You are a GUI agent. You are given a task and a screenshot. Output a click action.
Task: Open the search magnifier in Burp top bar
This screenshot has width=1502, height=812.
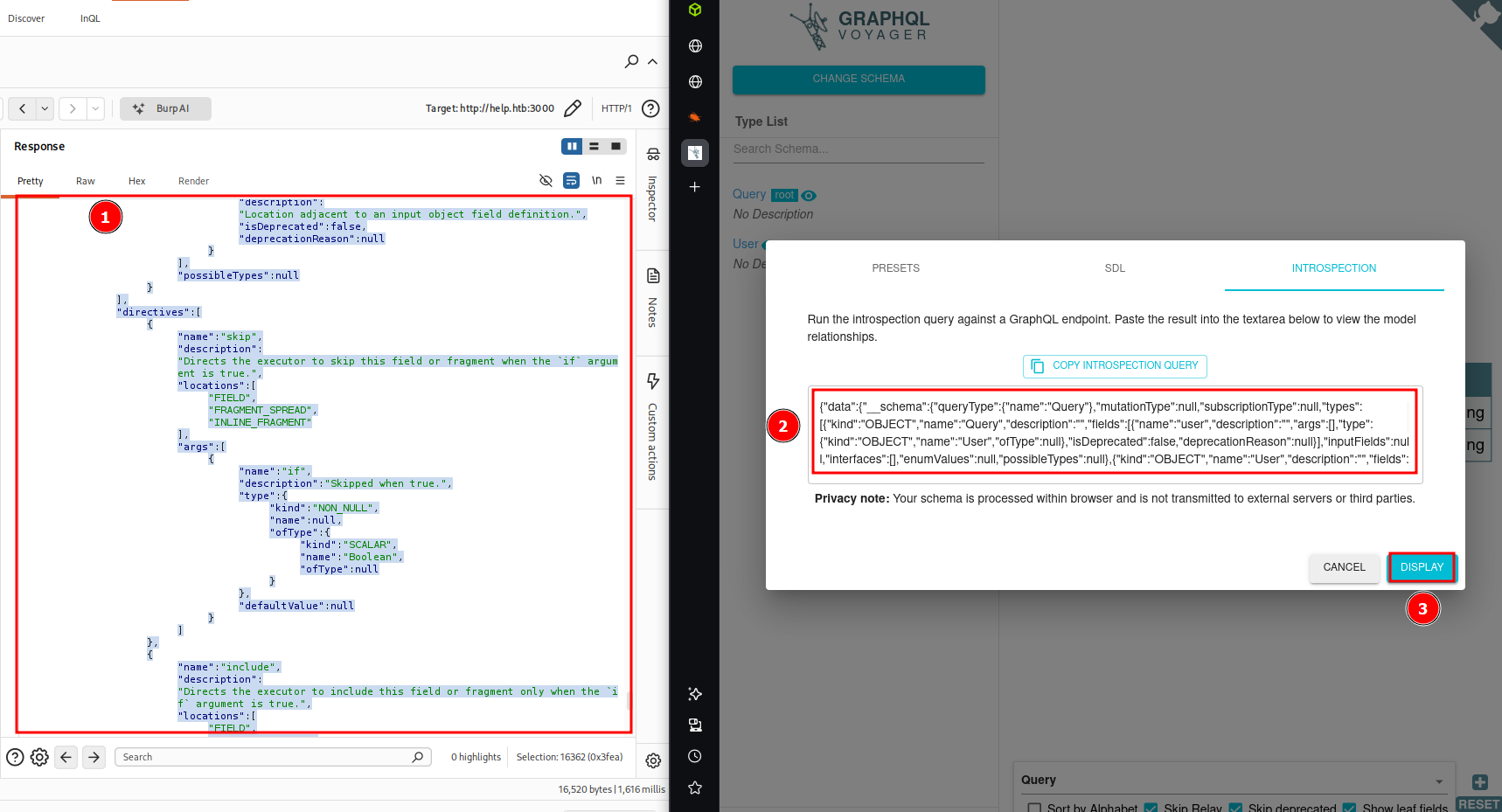[631, 61]
